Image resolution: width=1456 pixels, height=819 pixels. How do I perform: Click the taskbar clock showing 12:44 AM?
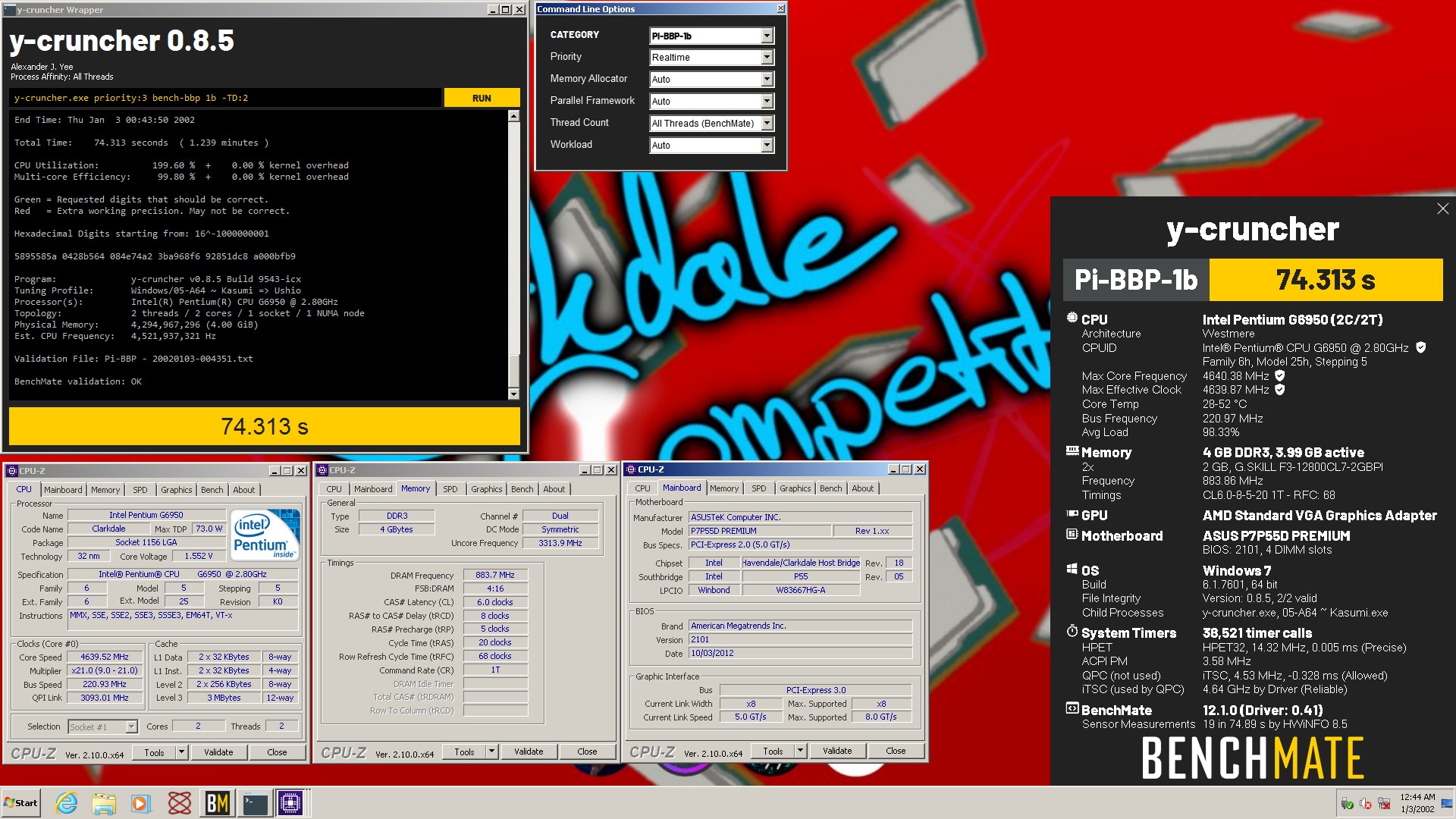click(1417, 803)
